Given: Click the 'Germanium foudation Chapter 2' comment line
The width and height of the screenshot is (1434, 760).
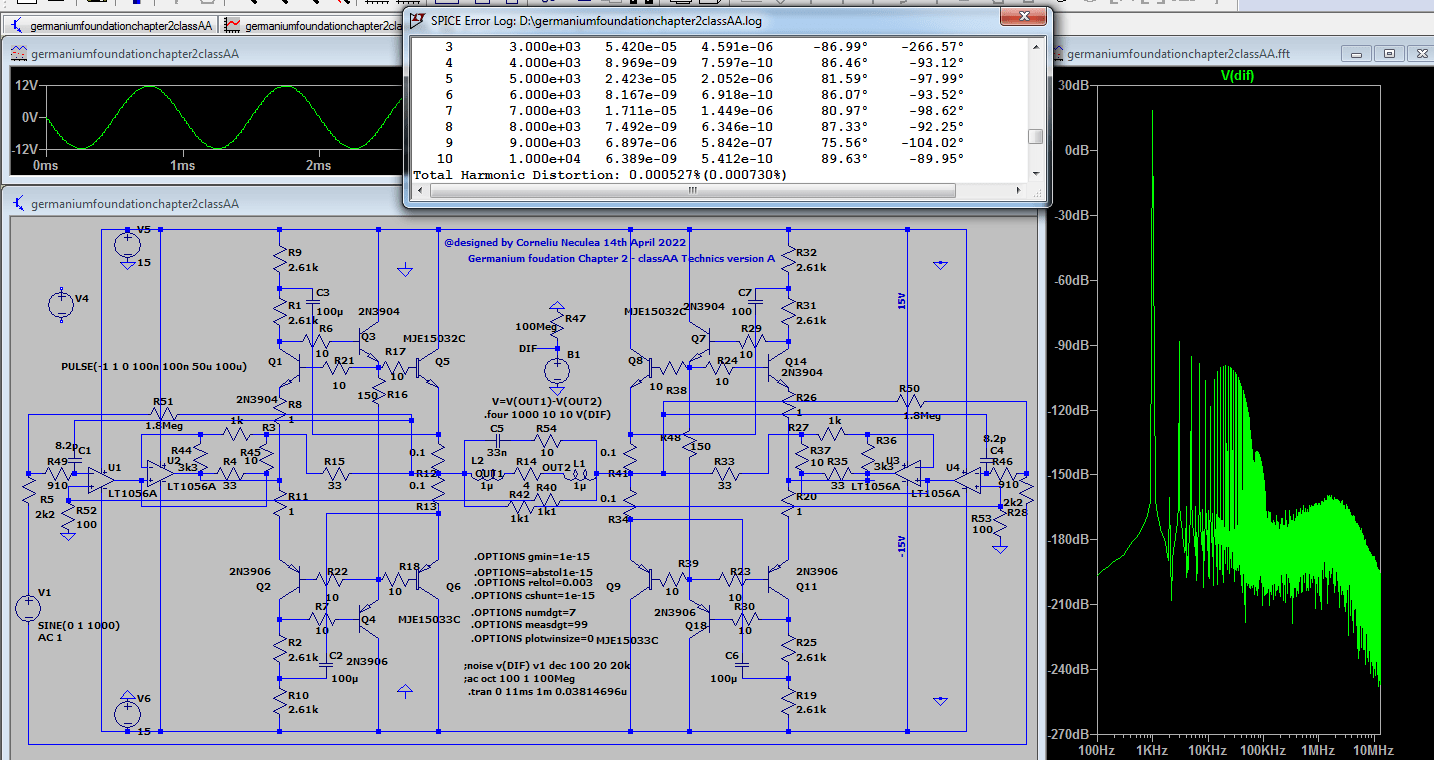Looking at the screenshot, I should point(621,258).
